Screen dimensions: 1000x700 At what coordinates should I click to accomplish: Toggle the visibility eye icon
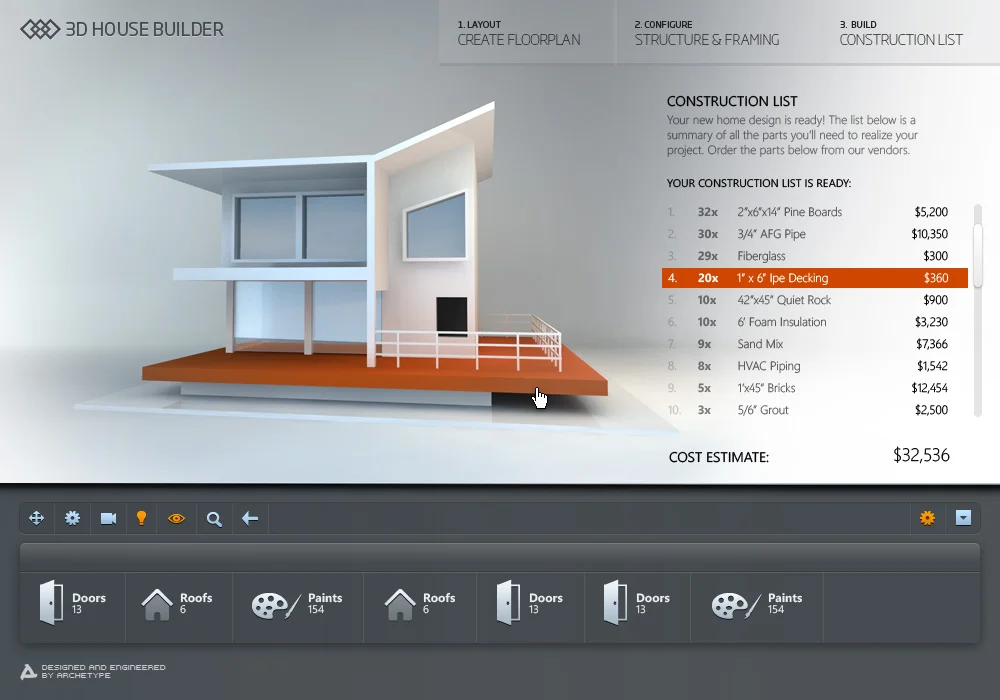coord(177,518)
